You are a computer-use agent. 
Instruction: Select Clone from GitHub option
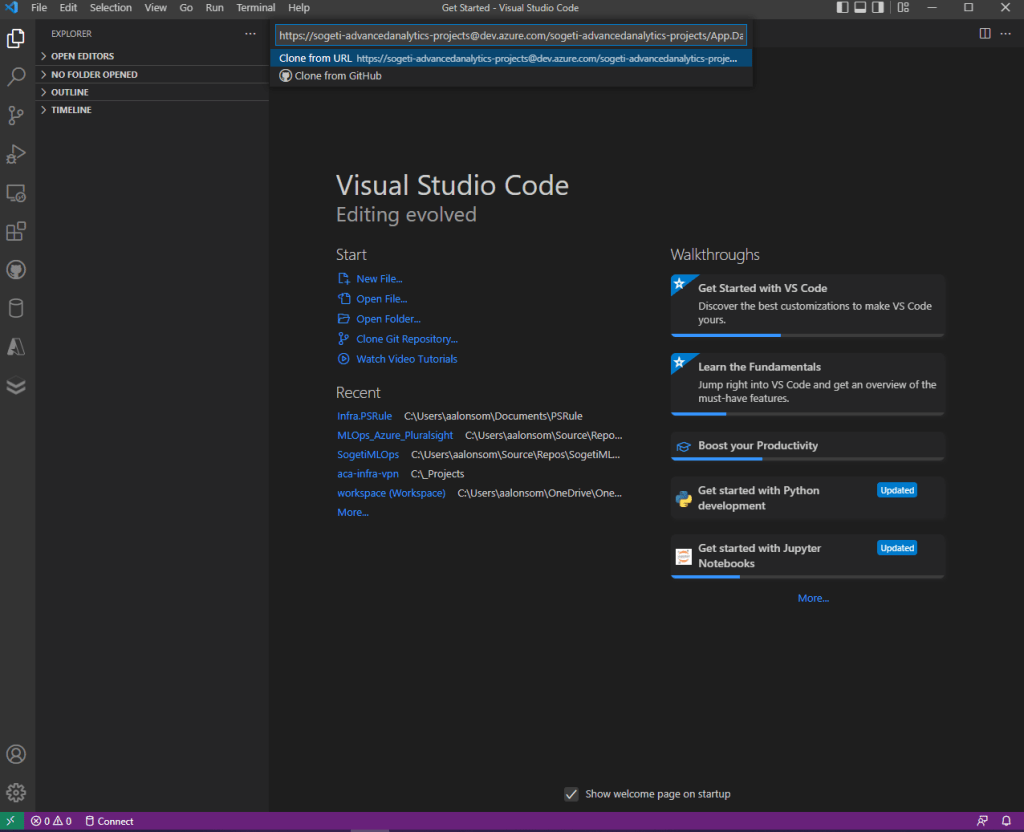coord(338,76)
